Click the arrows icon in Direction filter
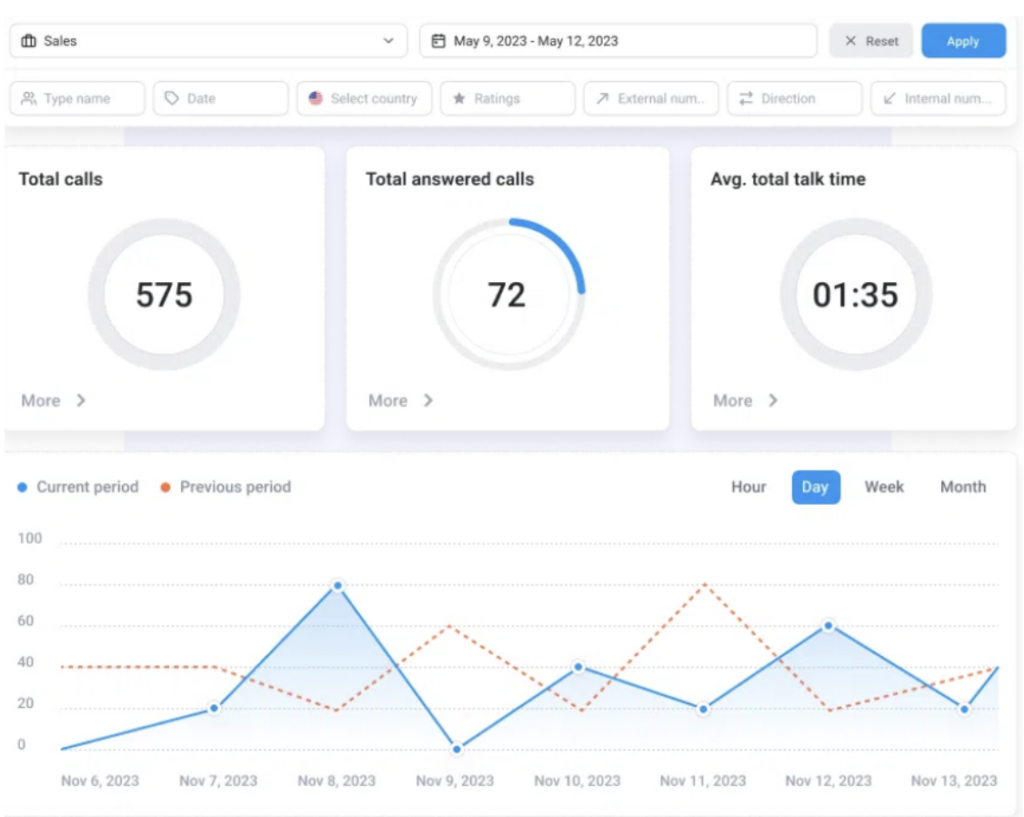This screenshot has width=1024, height=817. (746, 99)
